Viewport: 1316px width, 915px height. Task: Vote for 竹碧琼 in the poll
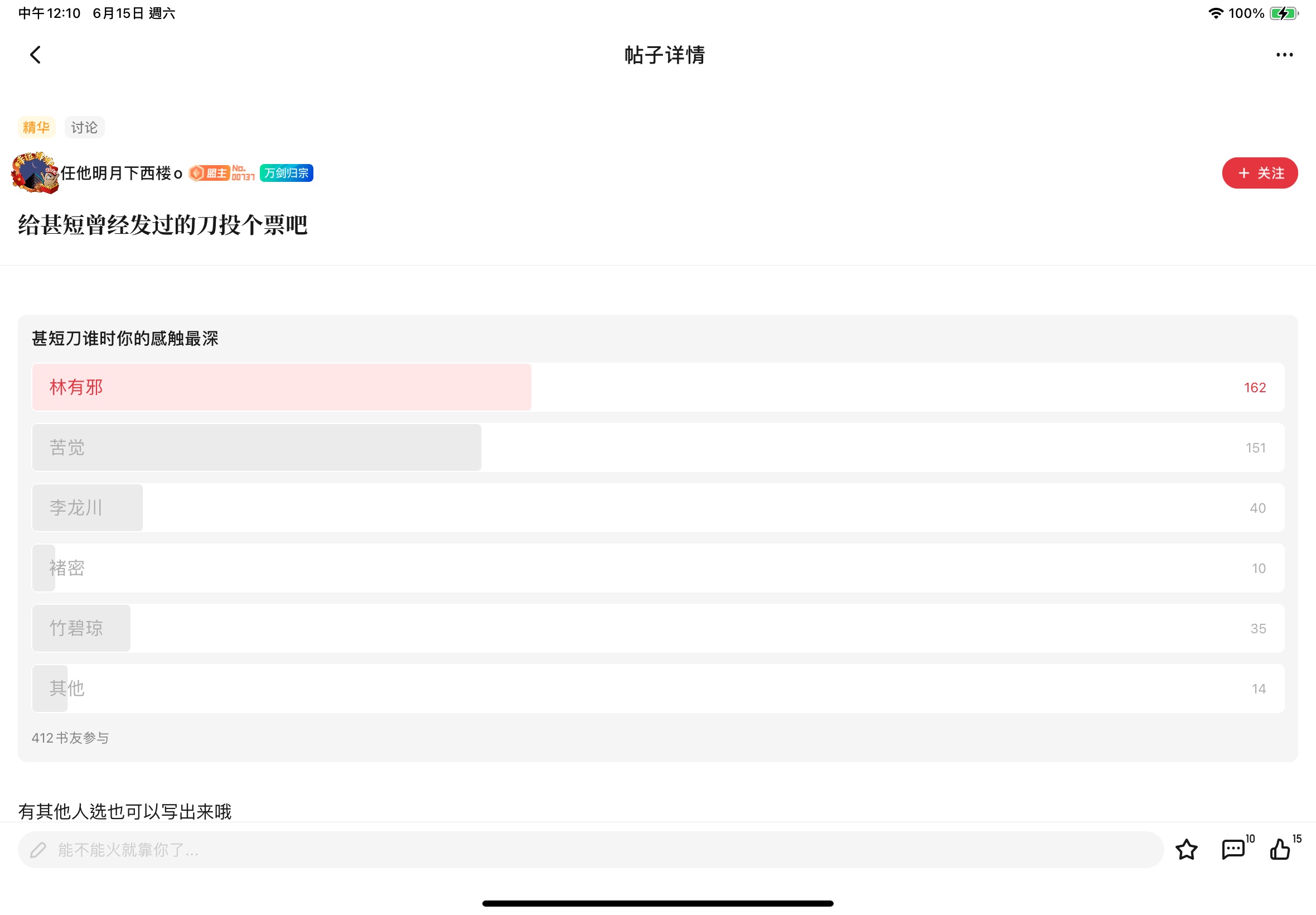(x=657, y=628)
